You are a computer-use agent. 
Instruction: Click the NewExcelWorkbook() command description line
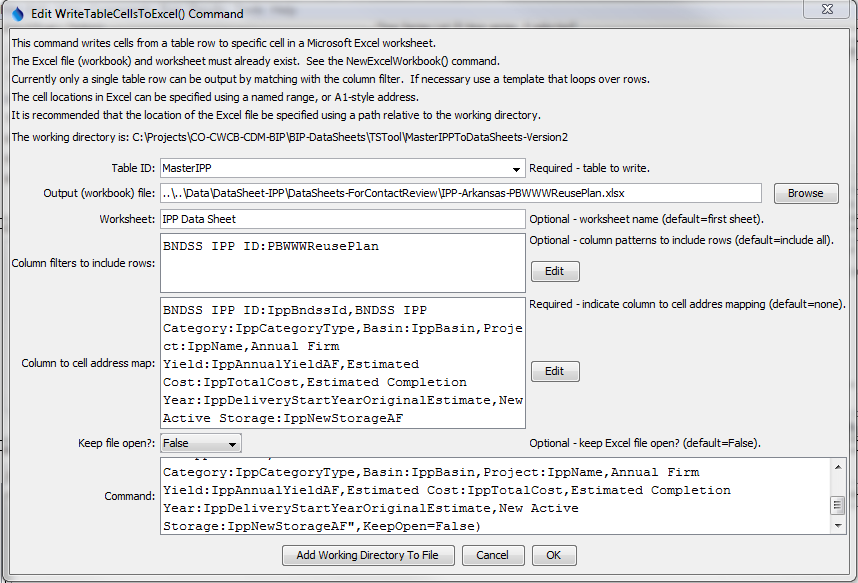[256, 61]
